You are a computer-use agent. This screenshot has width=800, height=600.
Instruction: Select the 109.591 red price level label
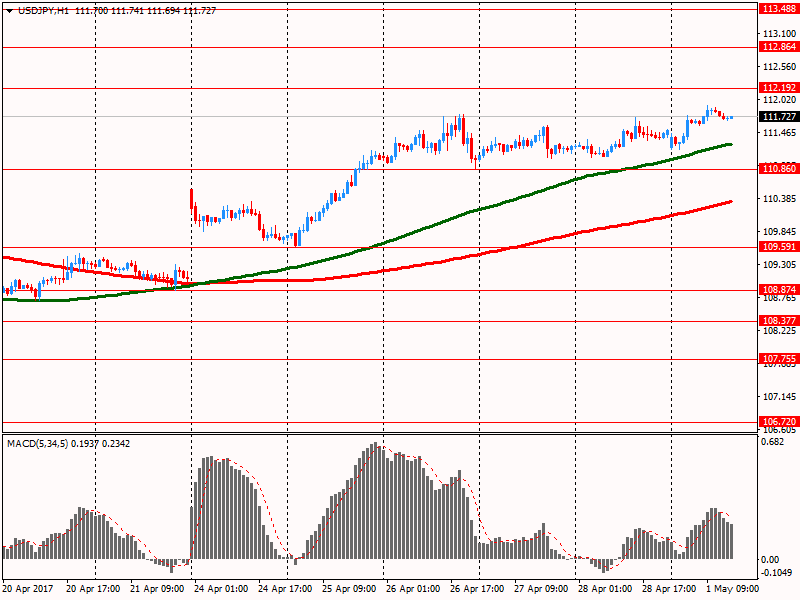point(779,247)
